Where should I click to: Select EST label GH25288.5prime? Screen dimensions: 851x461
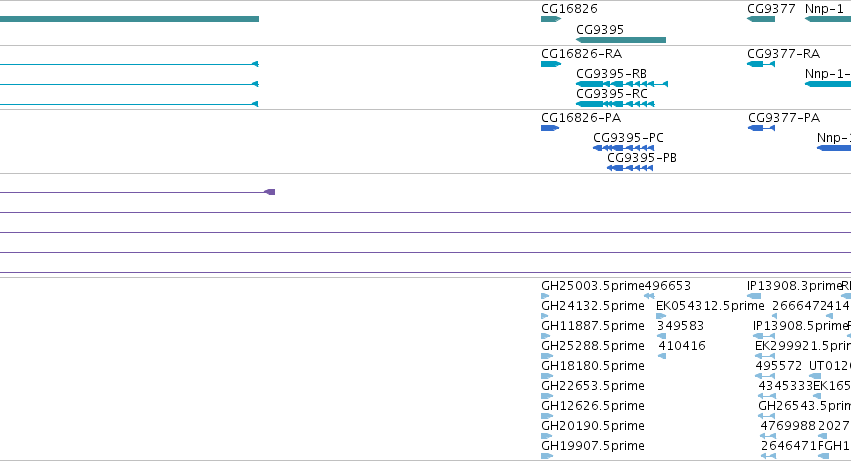tap(593, 345)
